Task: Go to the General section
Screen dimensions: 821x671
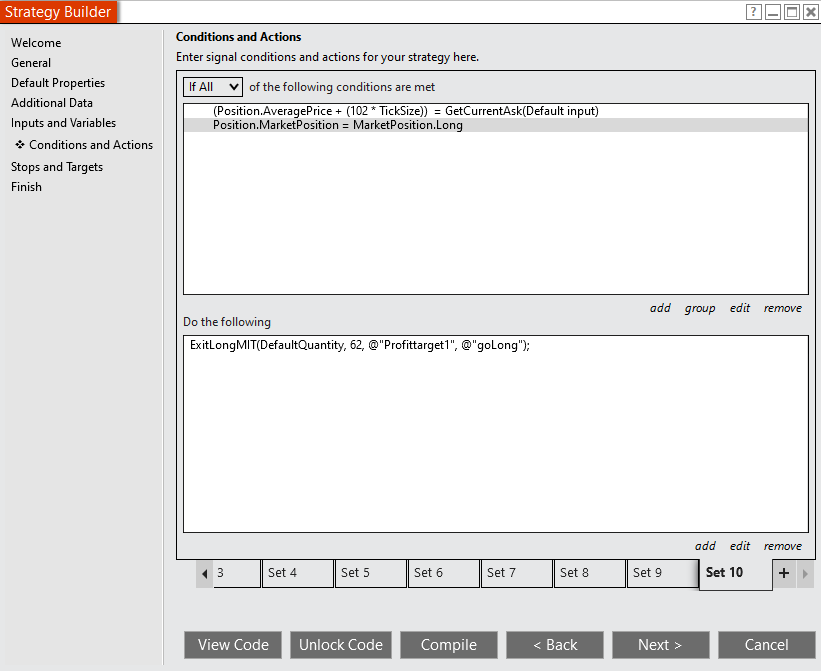Action: click(x=31, y=63)
